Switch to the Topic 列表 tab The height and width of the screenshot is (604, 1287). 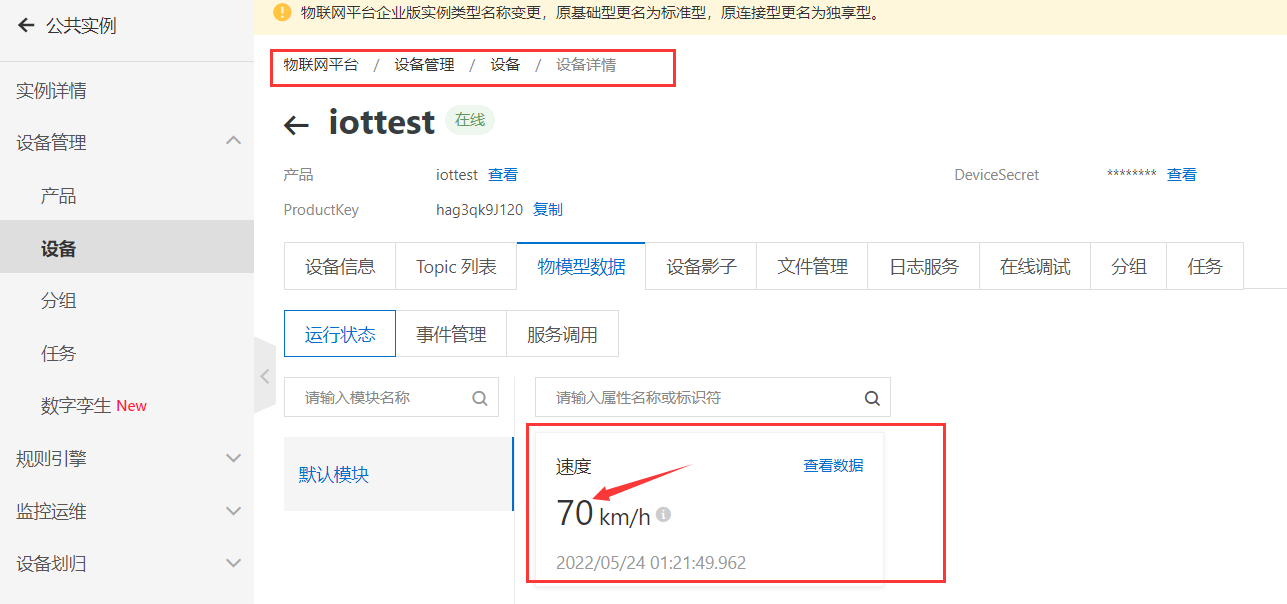(x=456, y=267)
